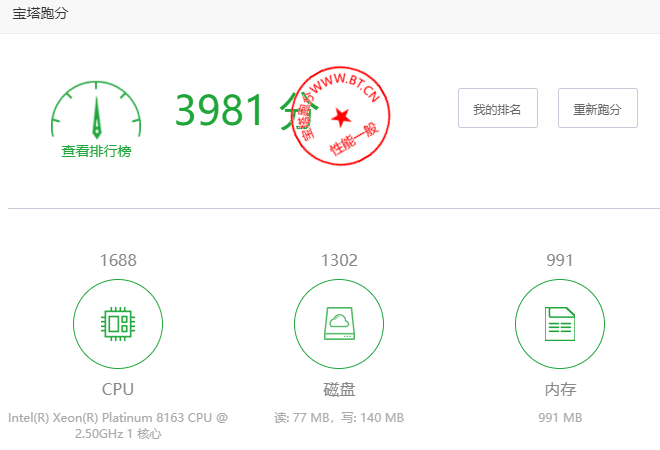Click the Intel Xeon Platinum 8163 description
The image size is (660, 450).
(x=118, y=425)
